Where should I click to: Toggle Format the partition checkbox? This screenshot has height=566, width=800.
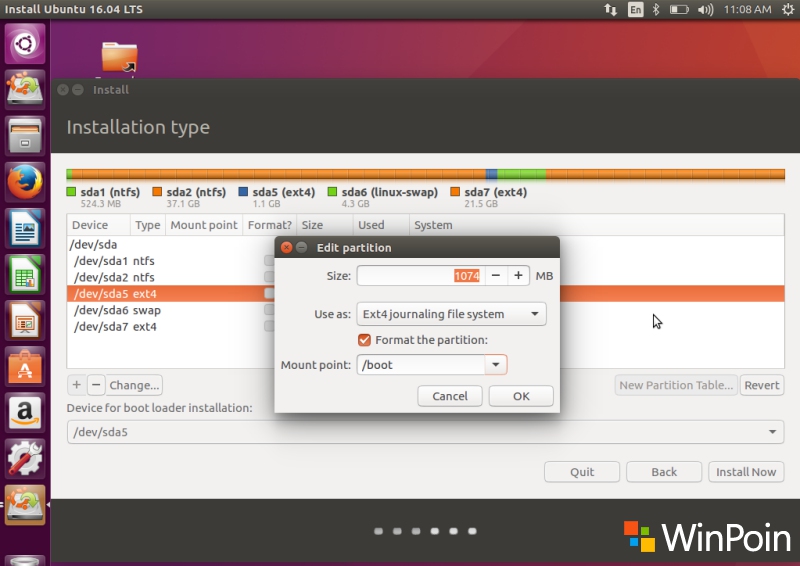click(364, 340)
